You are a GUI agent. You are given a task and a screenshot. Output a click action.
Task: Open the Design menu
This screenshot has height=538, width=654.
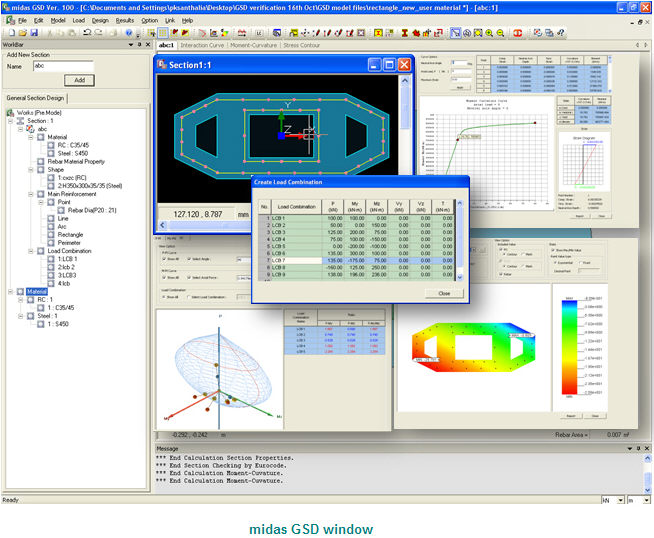100,20
